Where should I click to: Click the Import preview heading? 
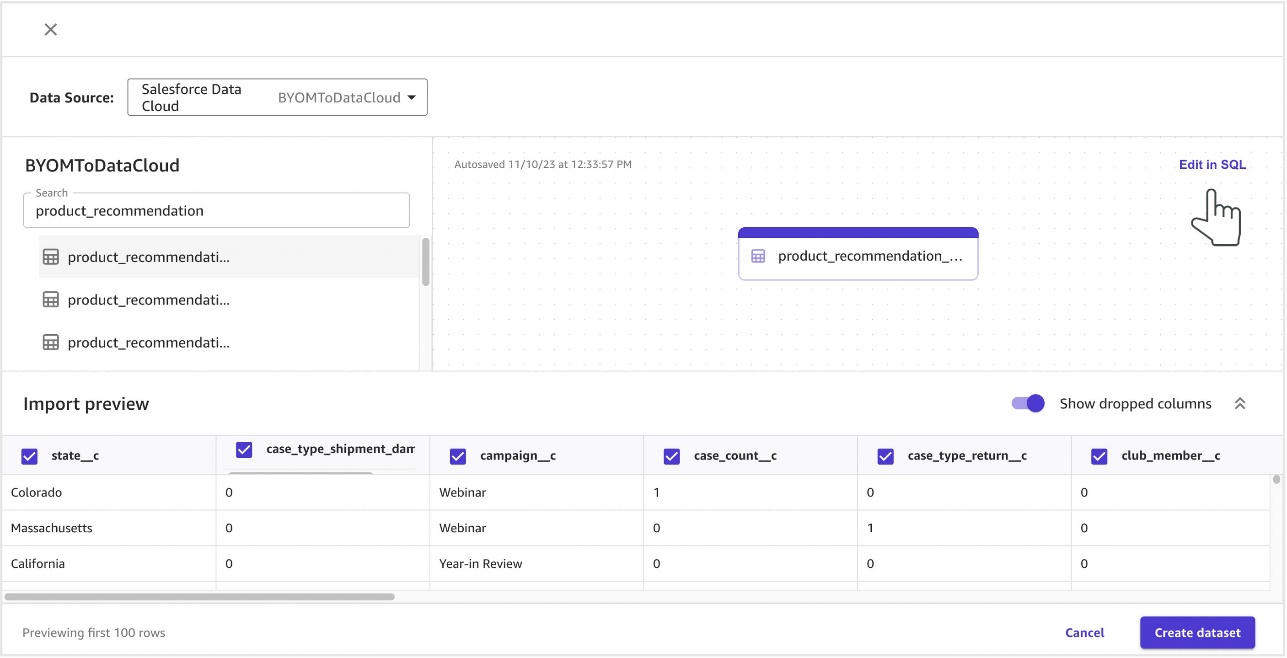(x=86, y=404)
